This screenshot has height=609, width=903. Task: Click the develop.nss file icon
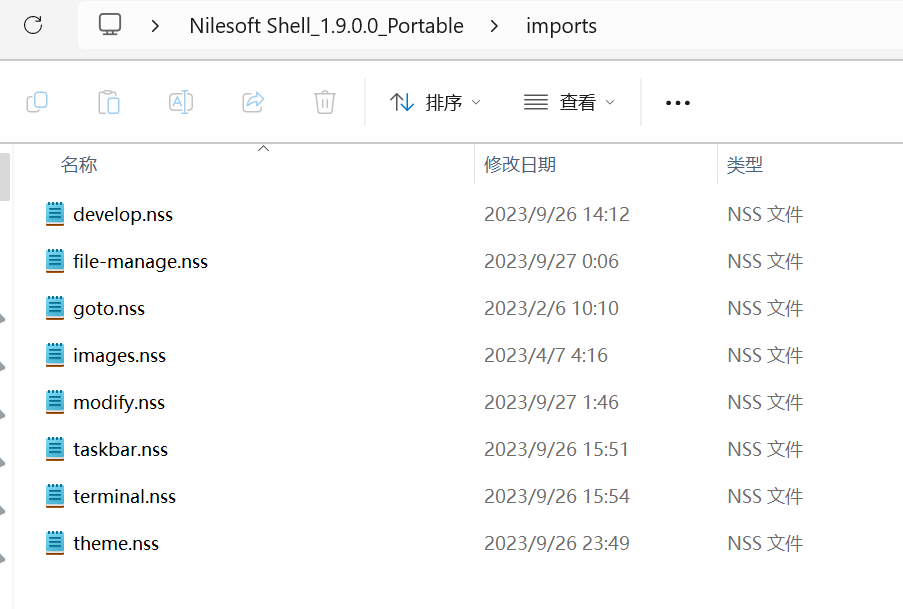click(55, 214)
